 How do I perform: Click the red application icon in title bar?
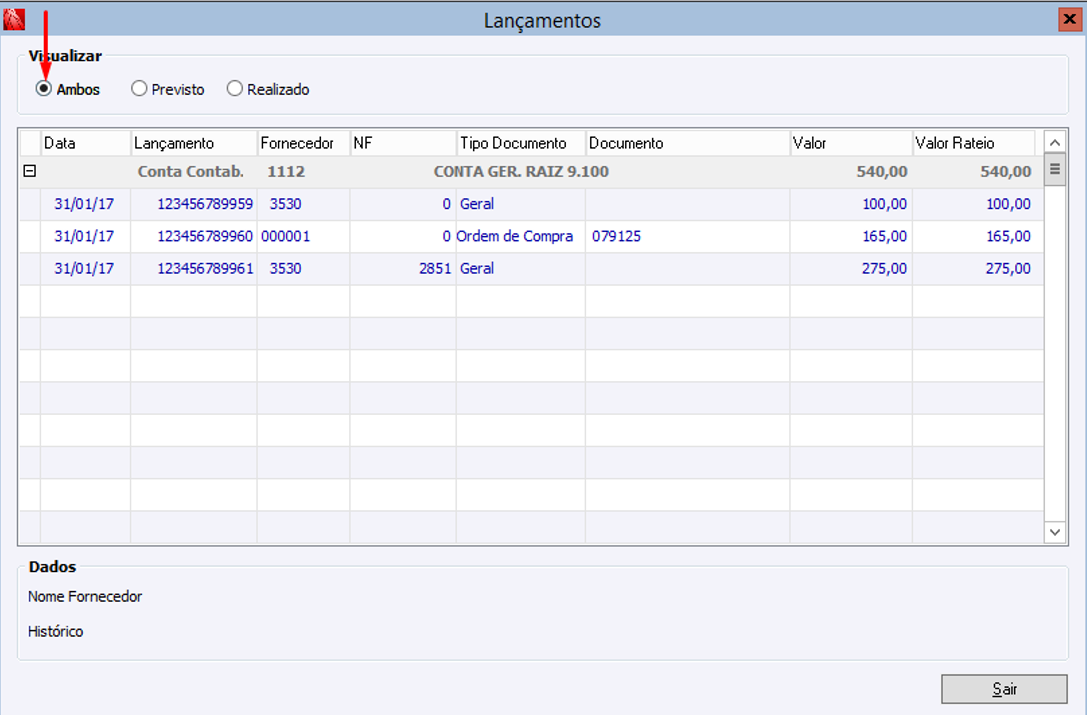pos(14,19)
